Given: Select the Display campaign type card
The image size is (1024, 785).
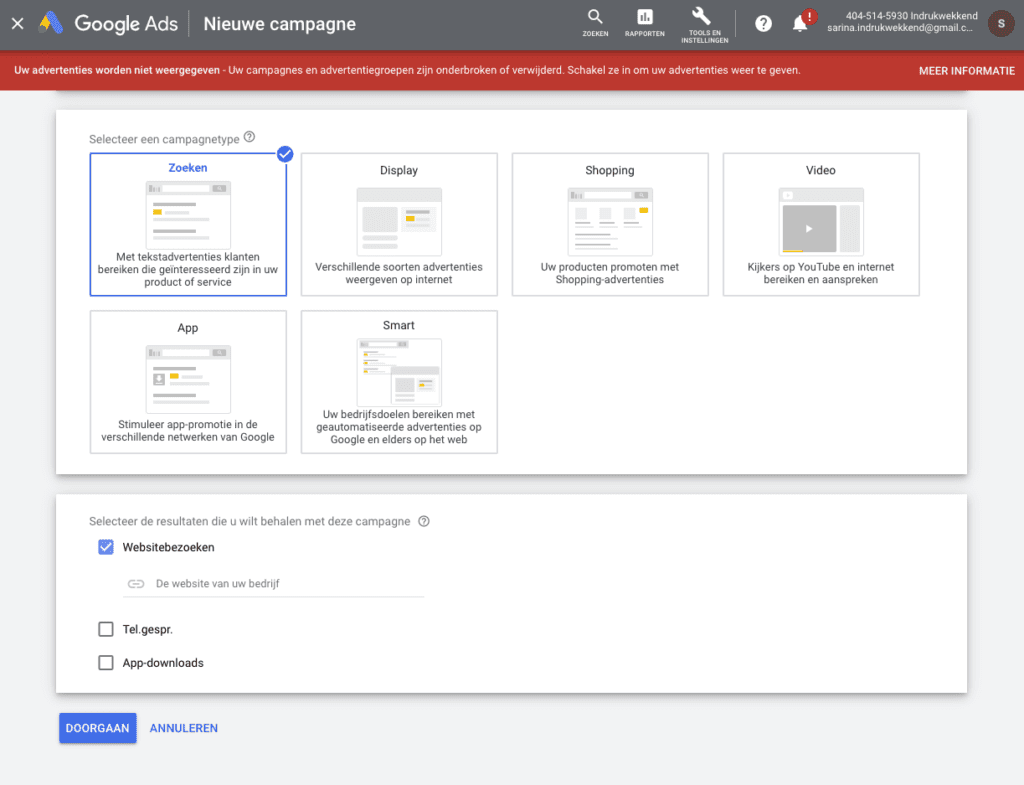Looking at the screenshot, I should (399, 224).
